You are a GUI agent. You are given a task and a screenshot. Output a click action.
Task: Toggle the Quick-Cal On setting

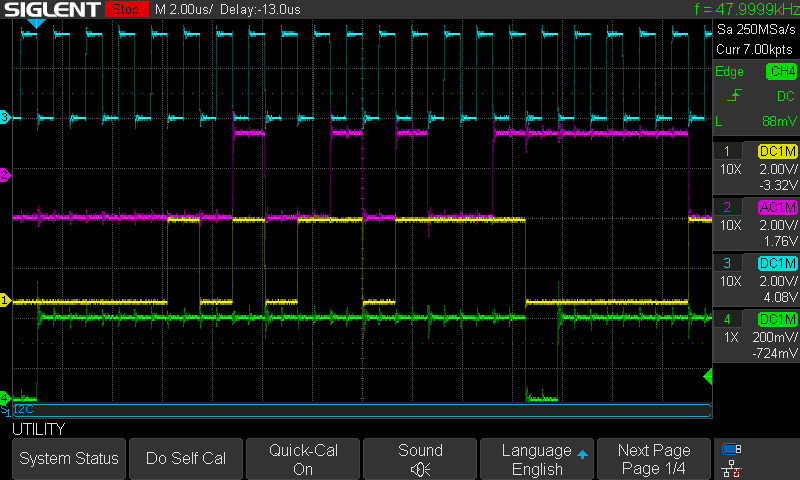pyautogui.click(x=303, y=459)
